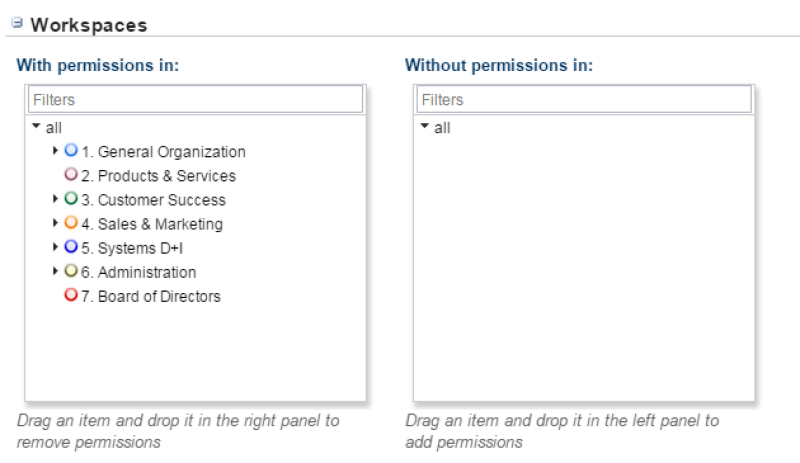The height and width of the screenshot is (463, 800).
Task: Click the red circle icon for Board of Directors
Action: pyautogui.click(x=71, y=295)
